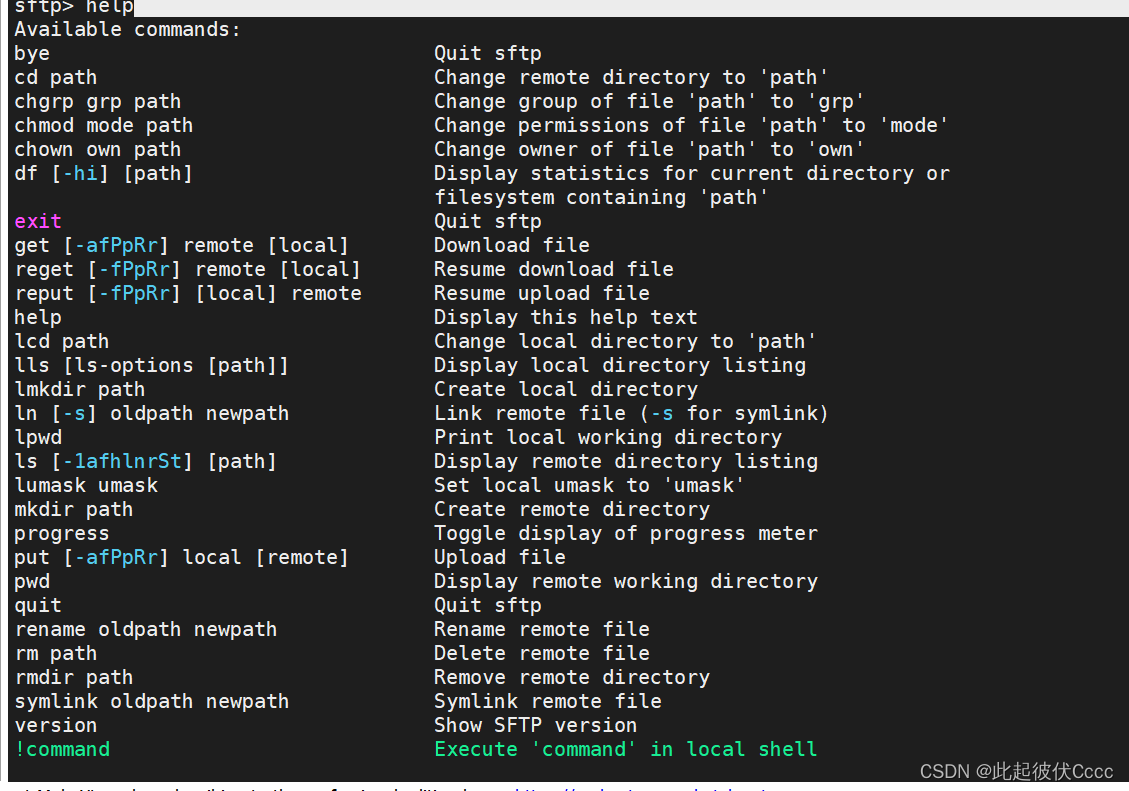Click the sftp> help prompt line
The height and width of the screenshot is (791, 1129).
73,7
